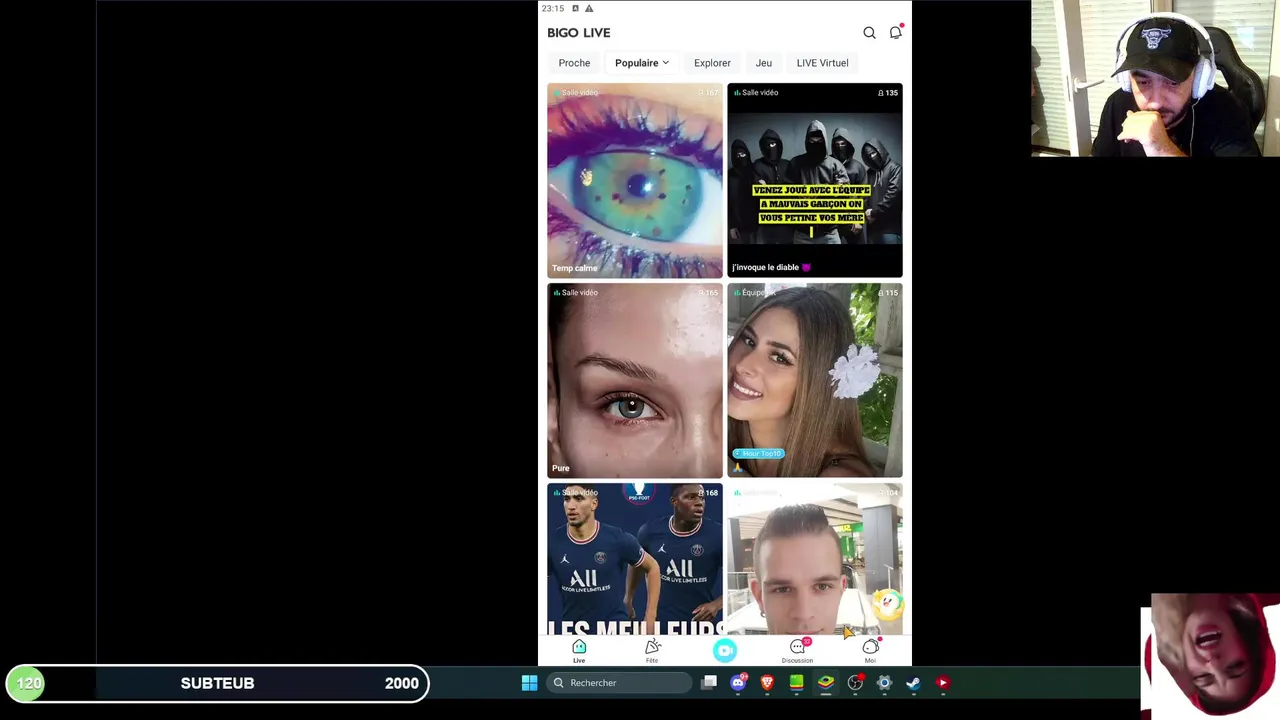The image size is (1280, 720).
Task: Launch Brave browser from the taskbar
Action: point(767,683)
